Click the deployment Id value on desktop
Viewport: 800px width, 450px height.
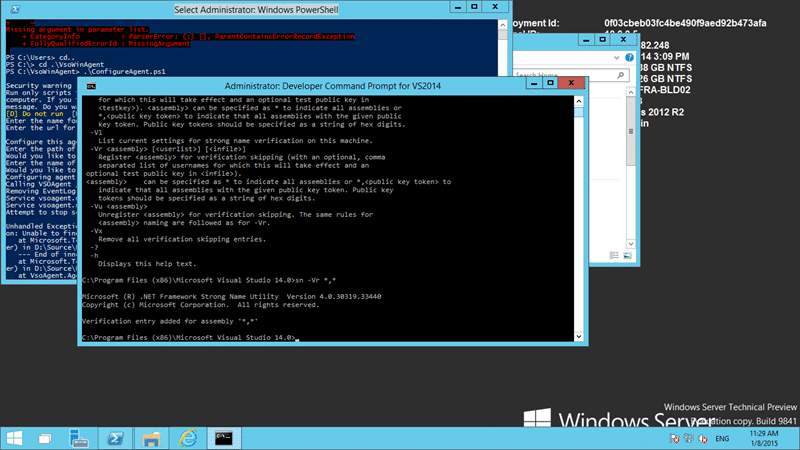click(x=685, y=23)
